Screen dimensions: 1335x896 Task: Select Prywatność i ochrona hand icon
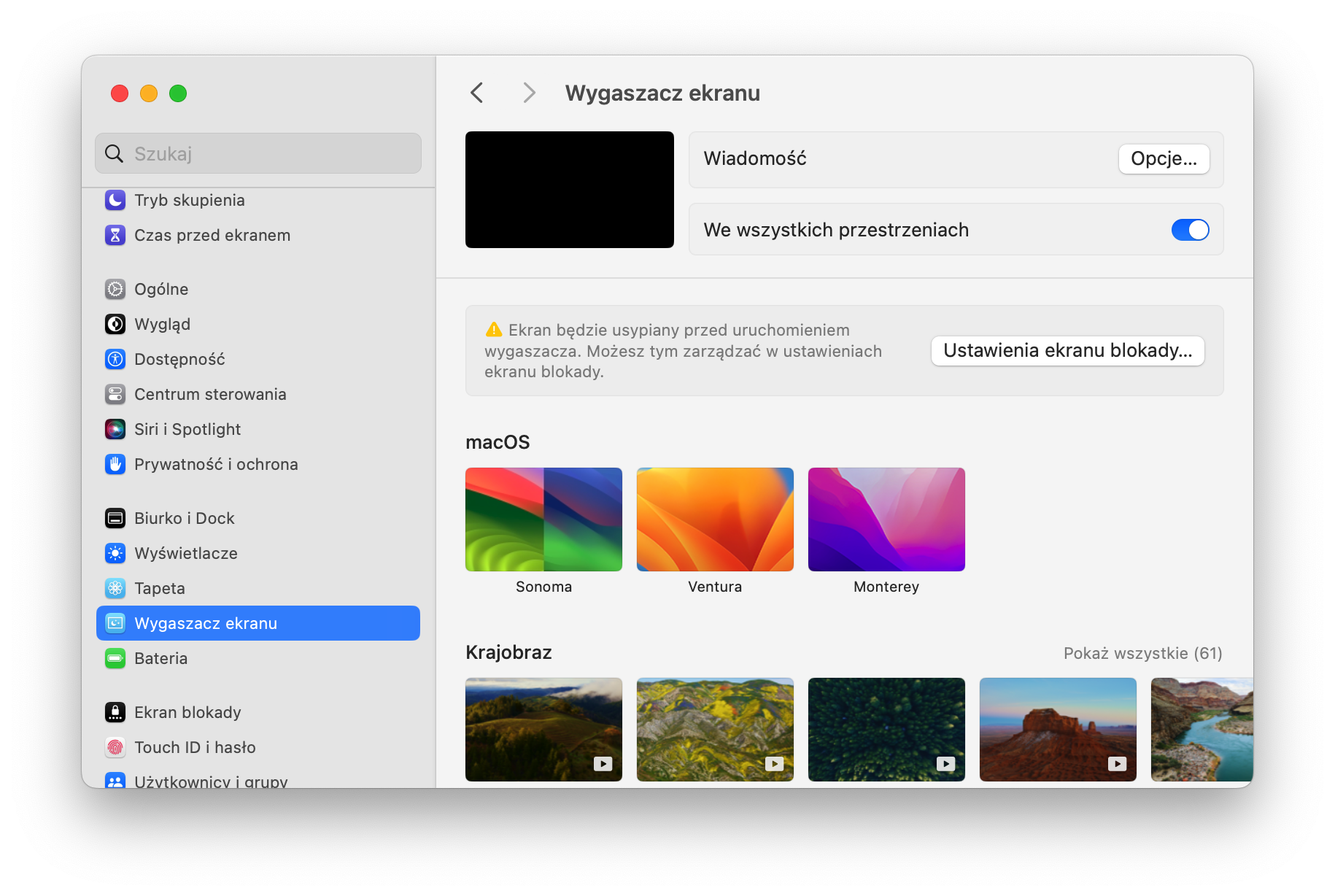coord(115,464)
